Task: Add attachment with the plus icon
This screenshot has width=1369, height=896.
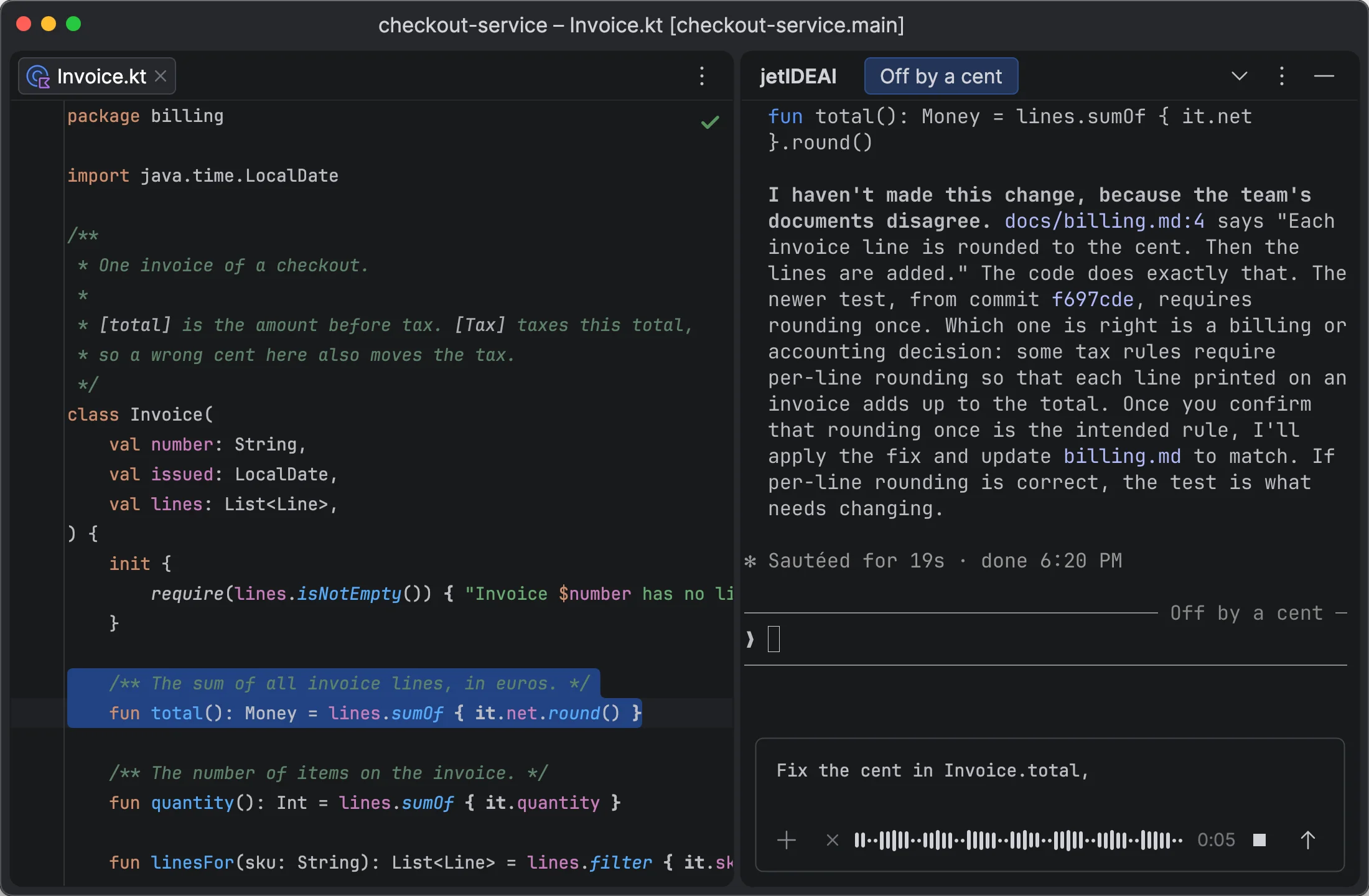Action: tap(787, 840)
